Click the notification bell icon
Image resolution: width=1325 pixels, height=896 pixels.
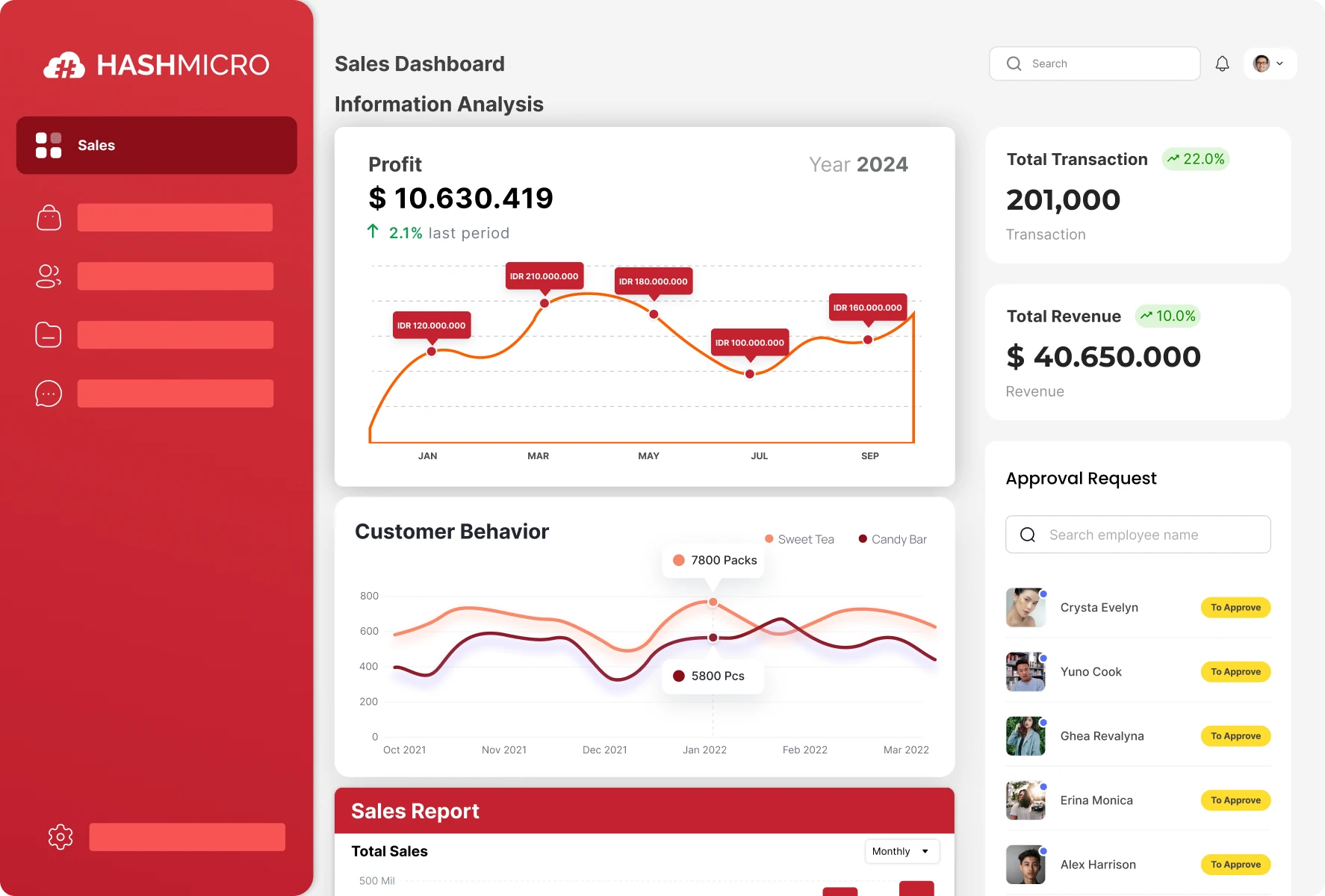[1222, 64]
